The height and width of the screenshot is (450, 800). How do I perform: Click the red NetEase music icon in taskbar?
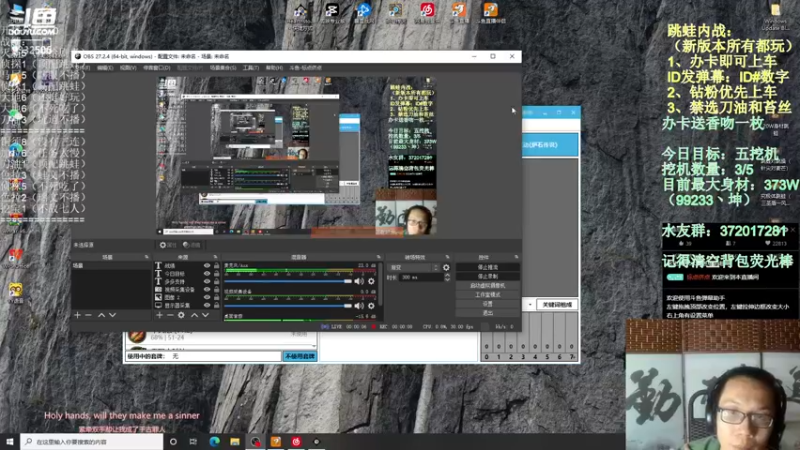[296, 442]
